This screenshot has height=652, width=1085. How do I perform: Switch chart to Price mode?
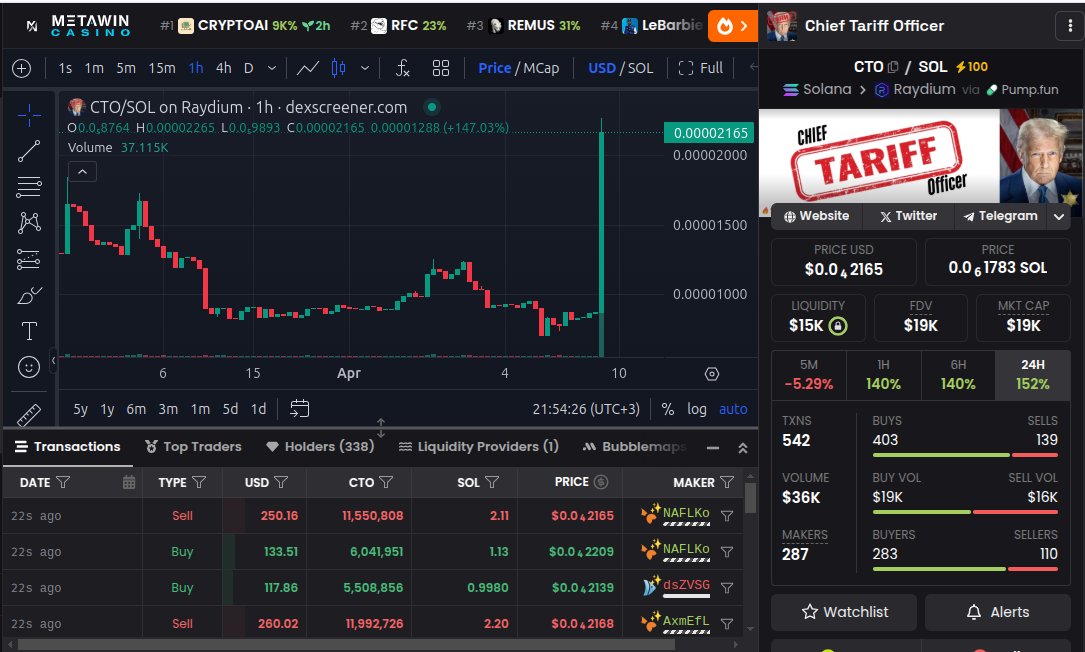[x=494, y=68]
